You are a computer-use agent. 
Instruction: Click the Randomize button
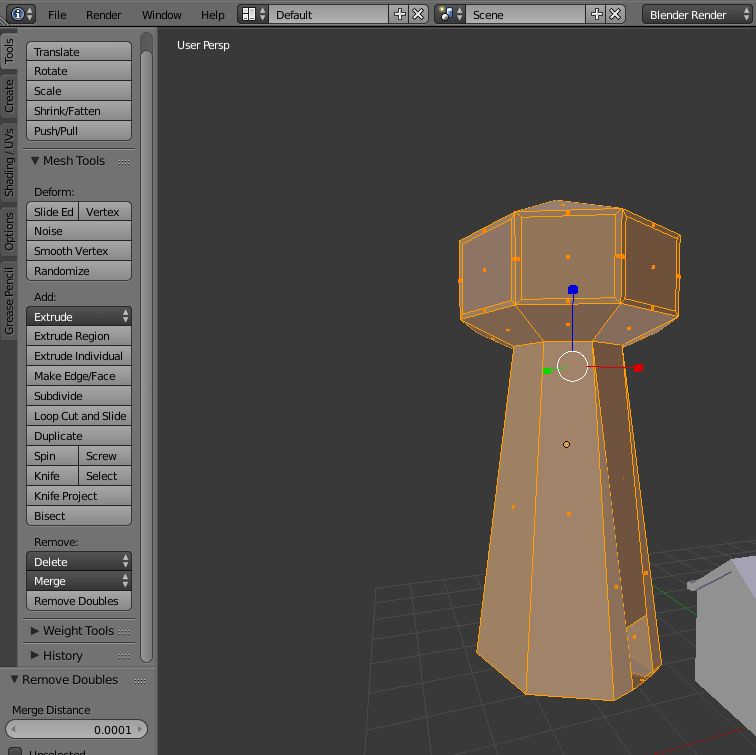click(79, 271)
